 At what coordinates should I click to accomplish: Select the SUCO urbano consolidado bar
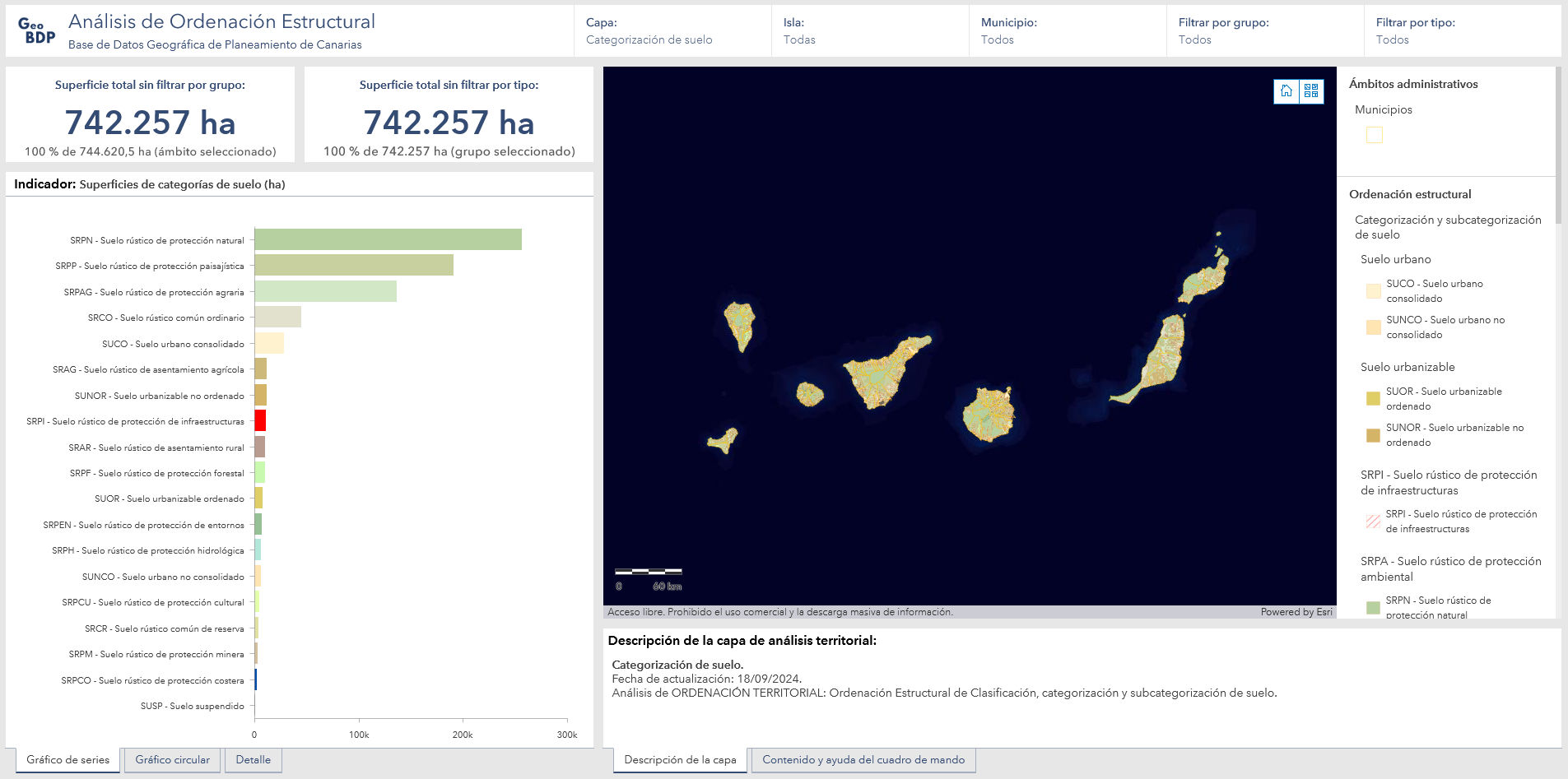click(x=269, y=343)
